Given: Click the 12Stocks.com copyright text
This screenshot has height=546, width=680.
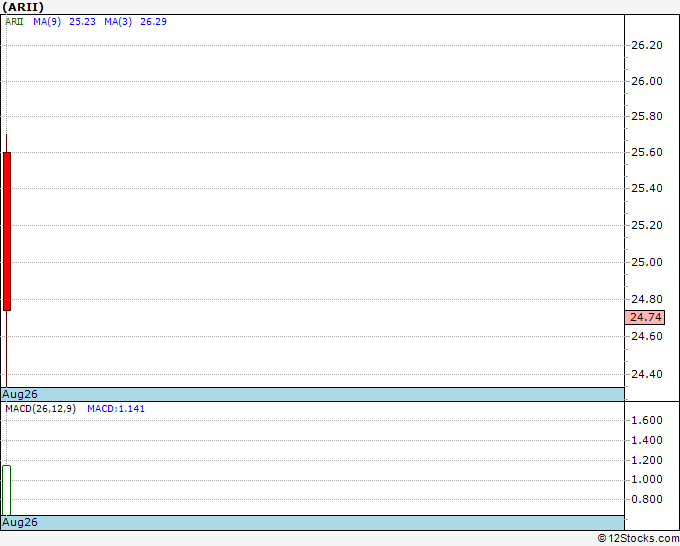Looking at the screenshot, I should (638, 538).
